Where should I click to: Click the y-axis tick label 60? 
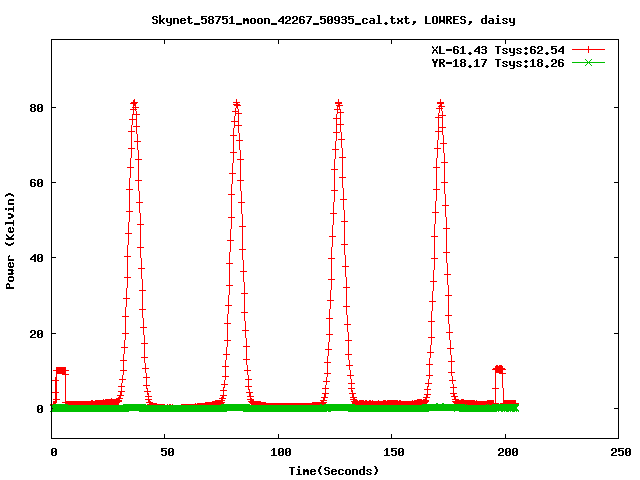37,183
